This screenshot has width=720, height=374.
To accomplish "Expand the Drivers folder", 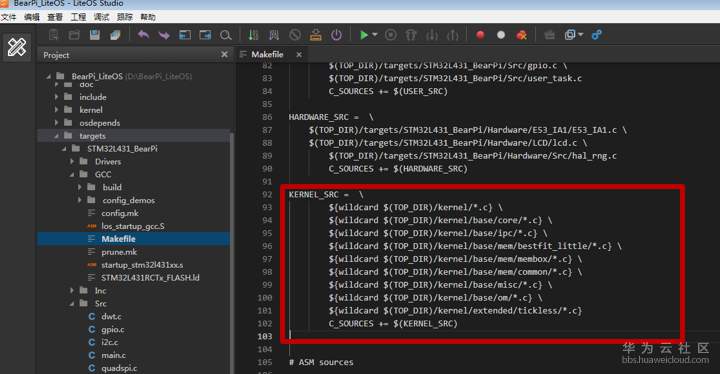I will (x=72, y=161).
